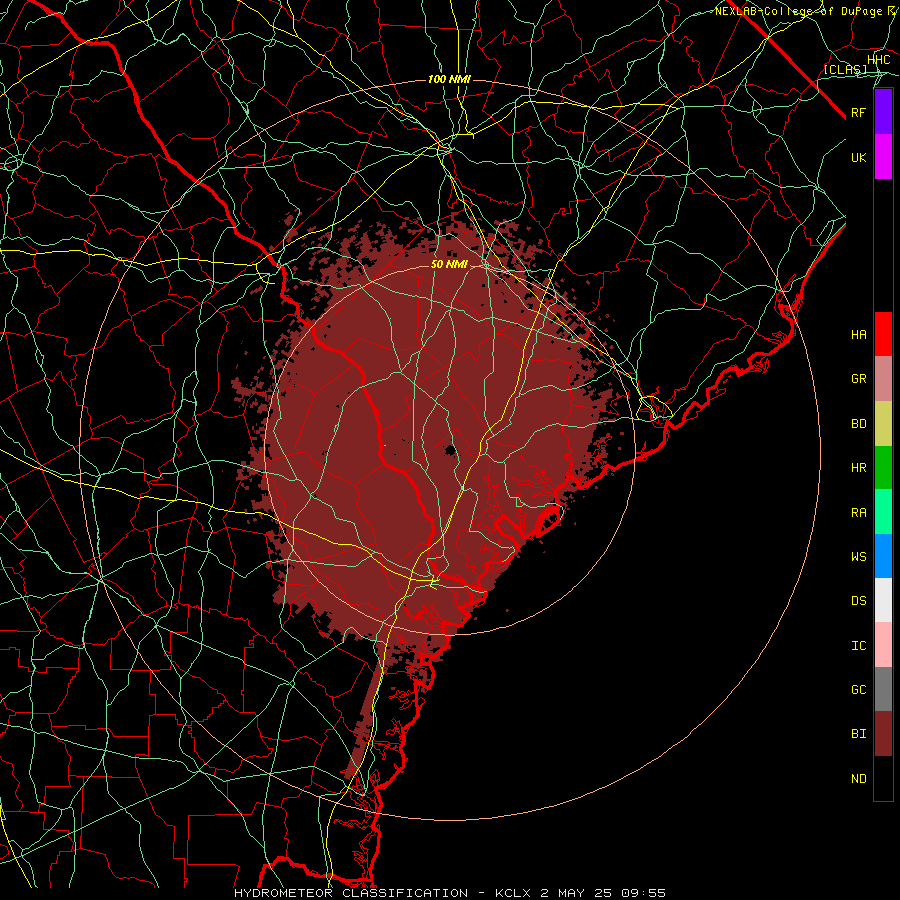The image size is (900, 900).
Task: Click the DS white legend swatch
Action: point(883,600)
